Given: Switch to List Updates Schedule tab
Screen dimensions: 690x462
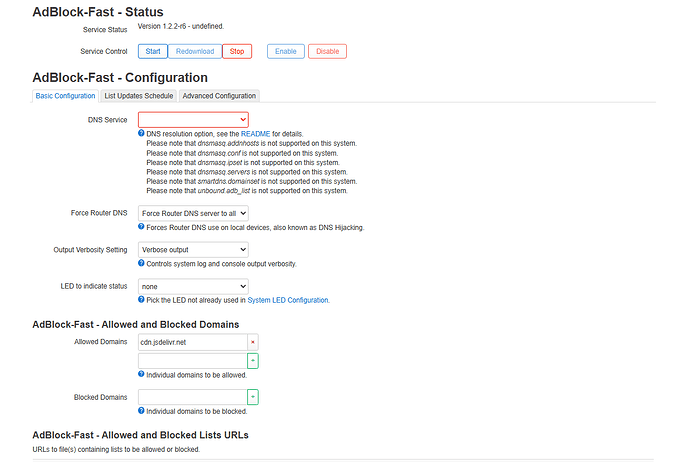Looking at the screenshot, I should [139, 96].
